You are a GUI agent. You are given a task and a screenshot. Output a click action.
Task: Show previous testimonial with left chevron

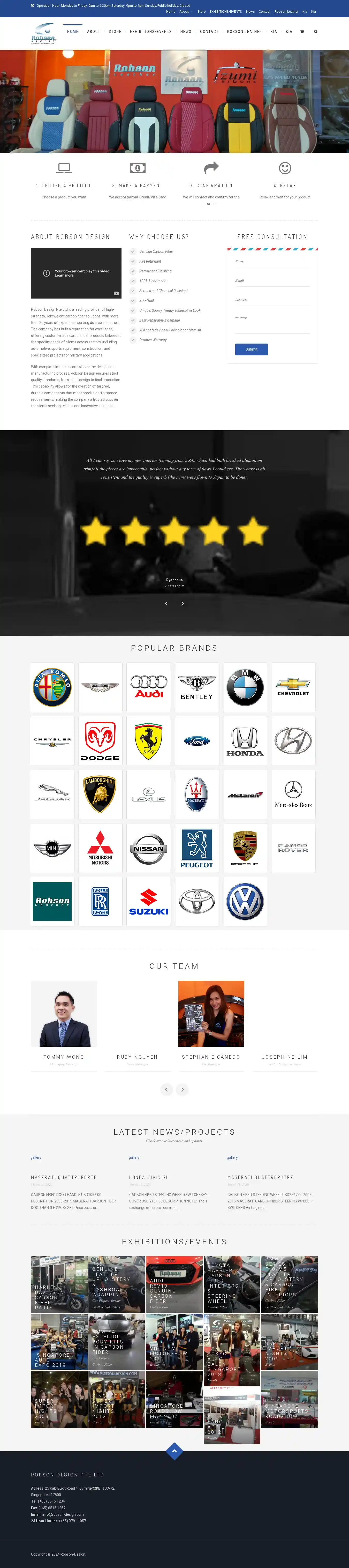[x=166, y=603]
